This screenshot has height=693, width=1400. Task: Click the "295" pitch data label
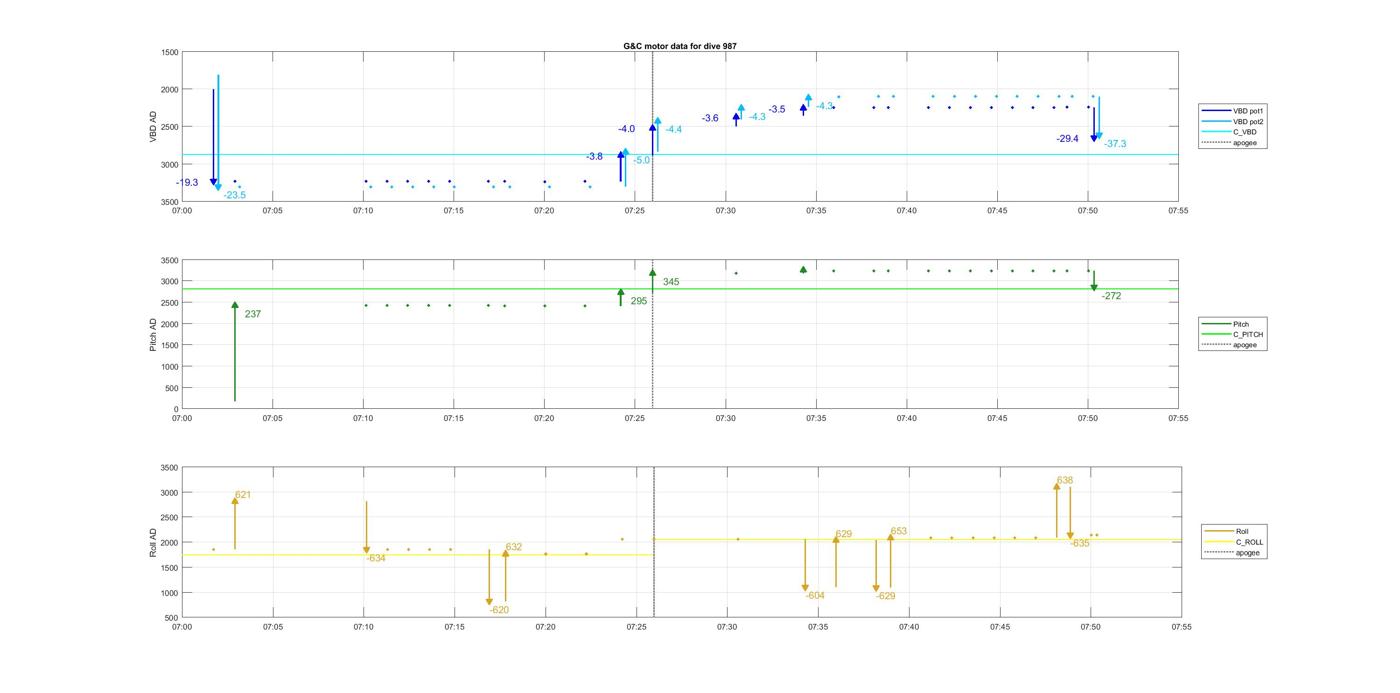coord(639,301)
